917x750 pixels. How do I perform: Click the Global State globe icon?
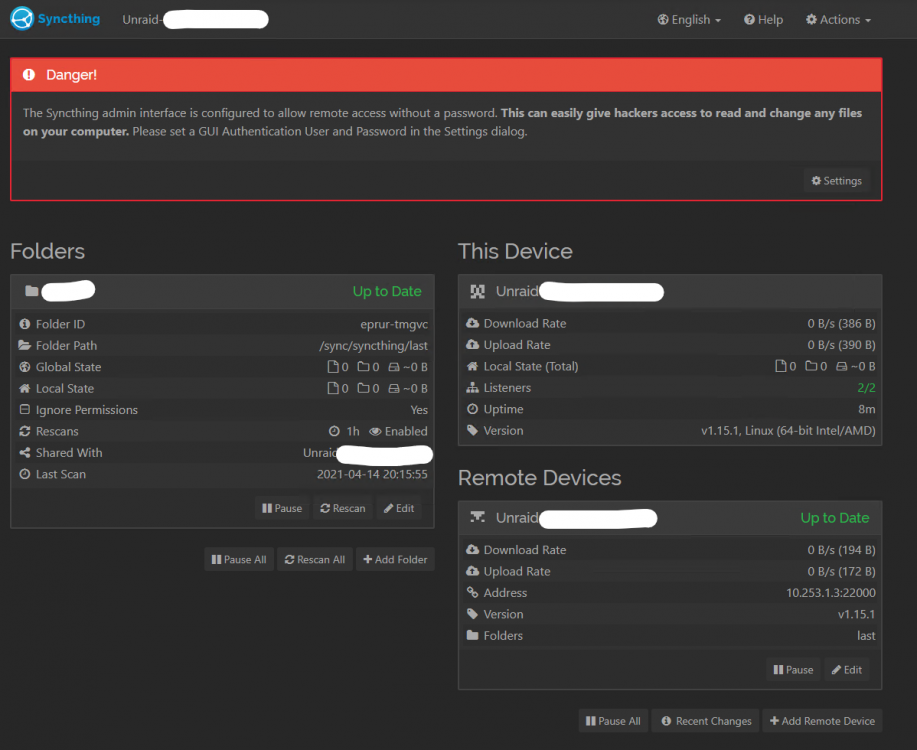pos(25,367)
